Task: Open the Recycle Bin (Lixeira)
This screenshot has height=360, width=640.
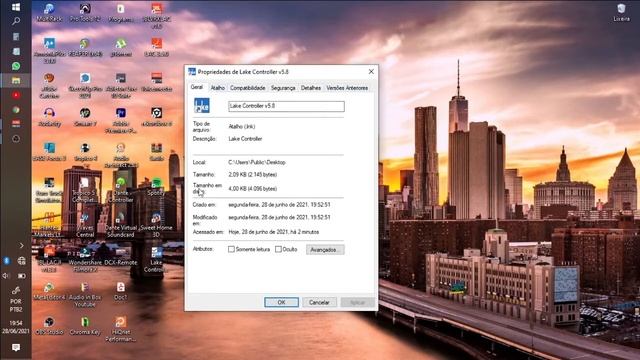Action: click(x=621, y=12)
